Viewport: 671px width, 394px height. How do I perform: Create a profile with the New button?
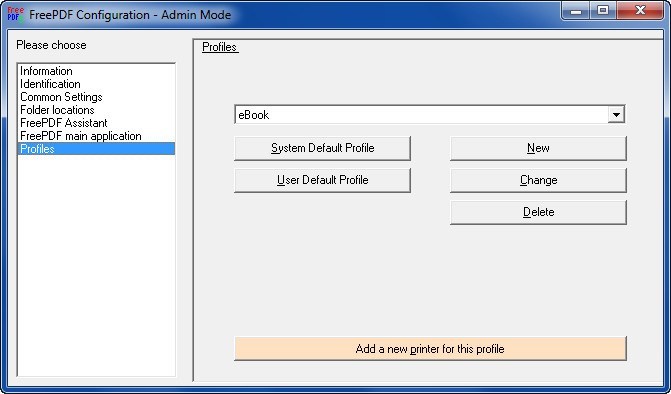pos(538,148)
